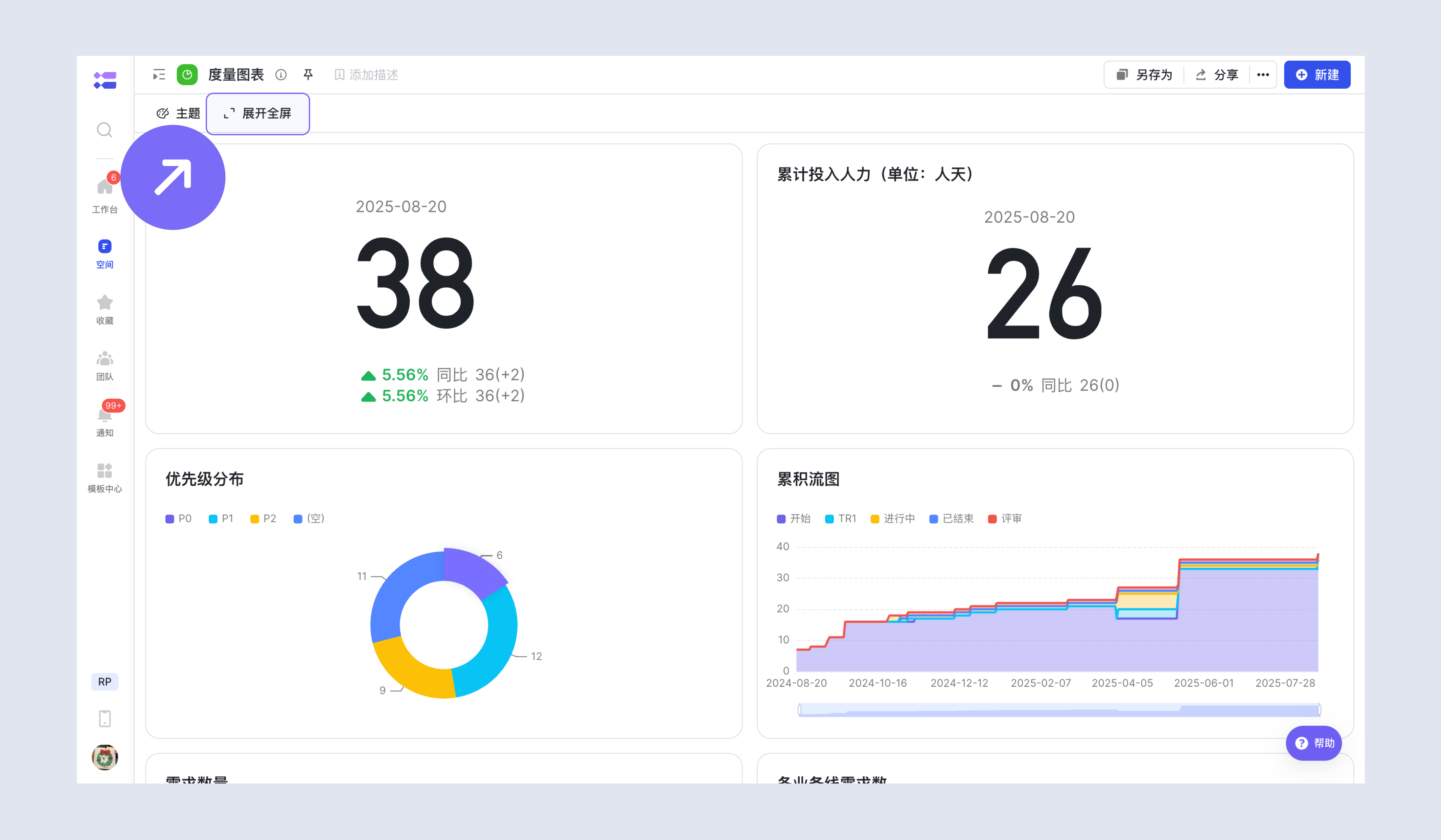The height and width of the screenshot is (840, 1441).
Task: Toggle the TR1 legend series
Action: click(x=840, y=519)
